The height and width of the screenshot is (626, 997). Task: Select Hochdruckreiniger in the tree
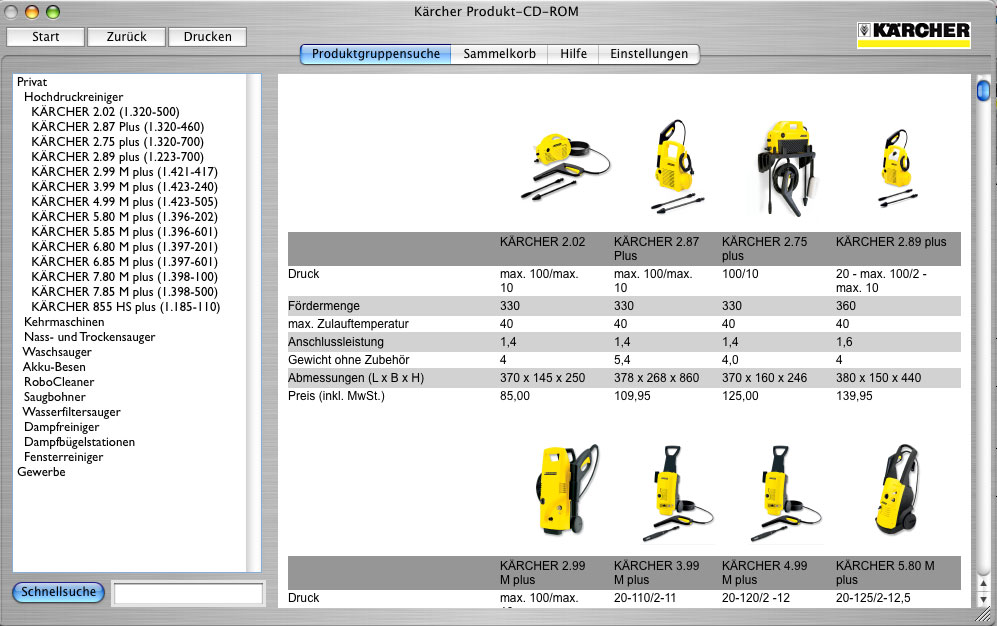[74, 97]
